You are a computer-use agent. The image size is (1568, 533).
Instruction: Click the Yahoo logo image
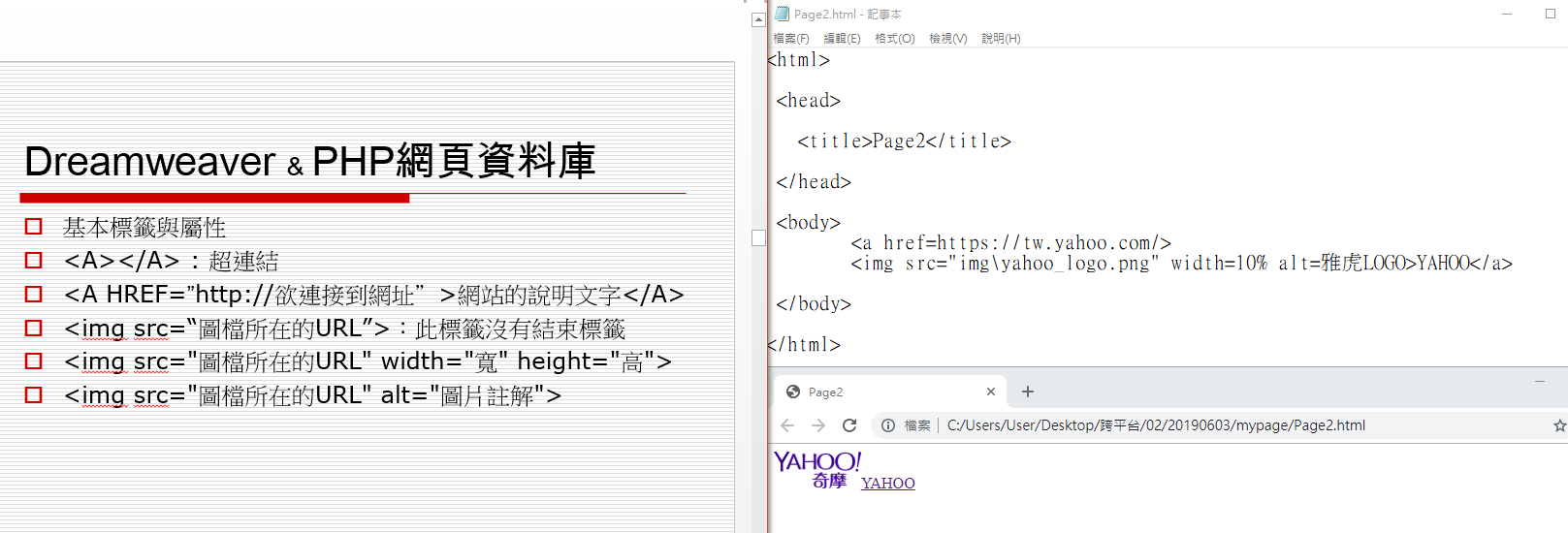point(816,469)
